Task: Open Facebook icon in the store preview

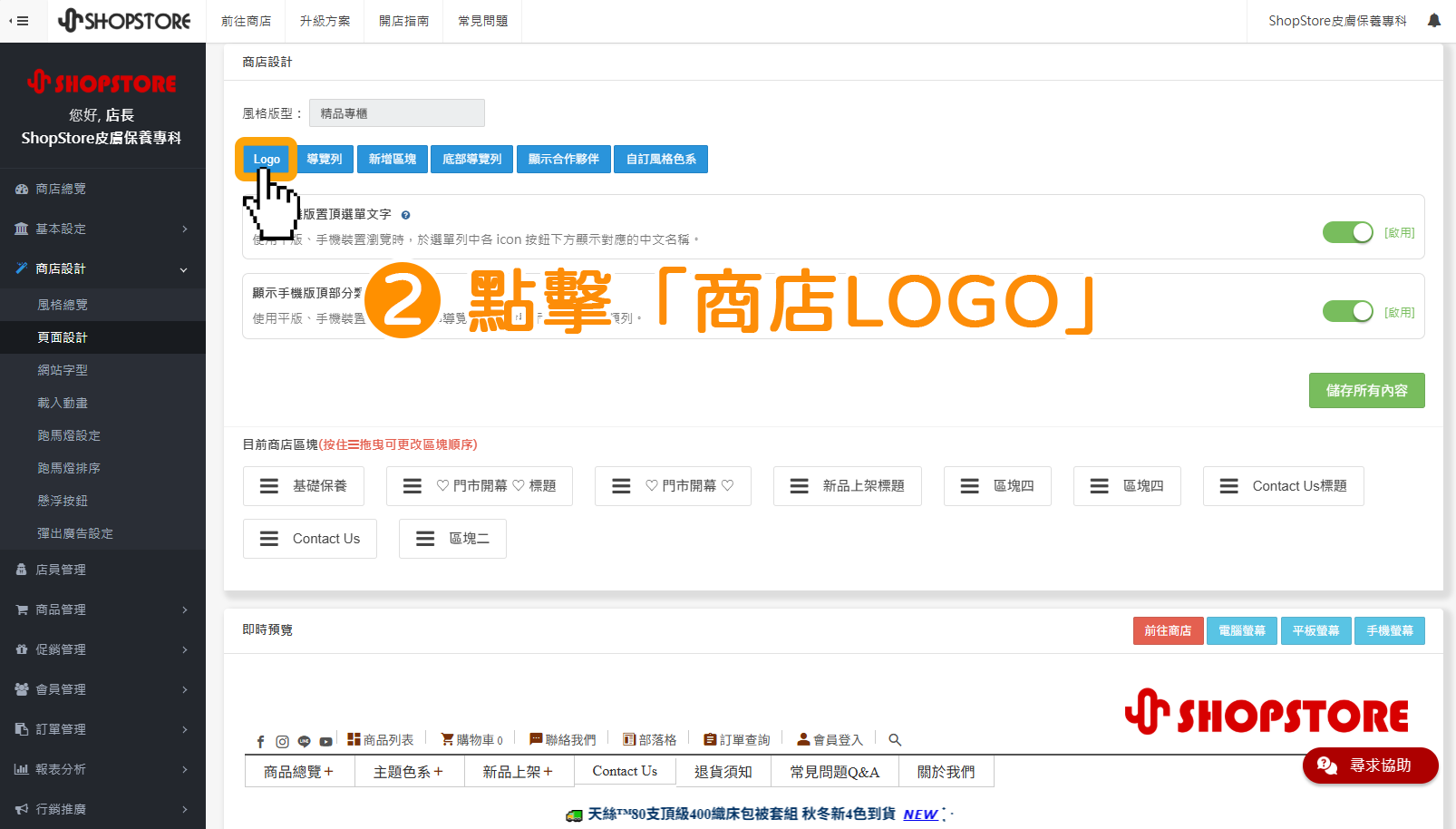Action: (260, 740)
